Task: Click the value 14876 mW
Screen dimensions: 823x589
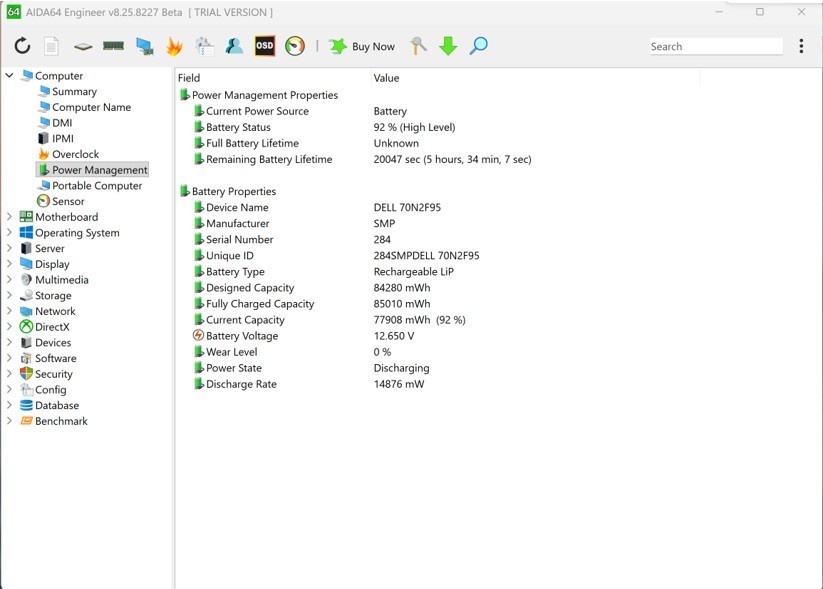Action: pos(399,384)
